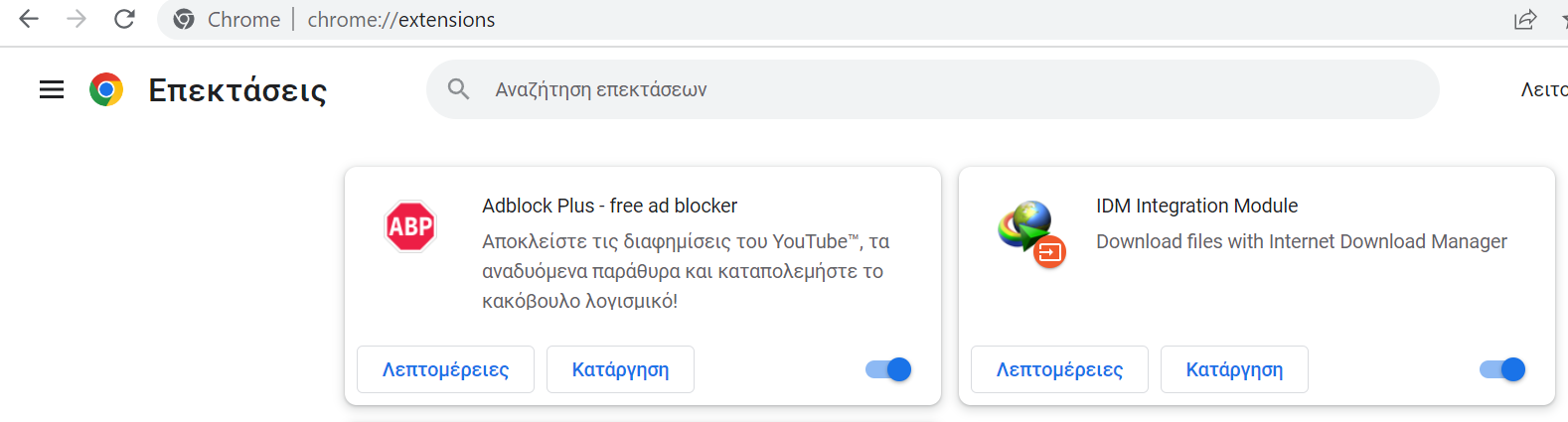Click the Adblock Plus ABP icon
The image size is (1568, 422).
[410, 226]
